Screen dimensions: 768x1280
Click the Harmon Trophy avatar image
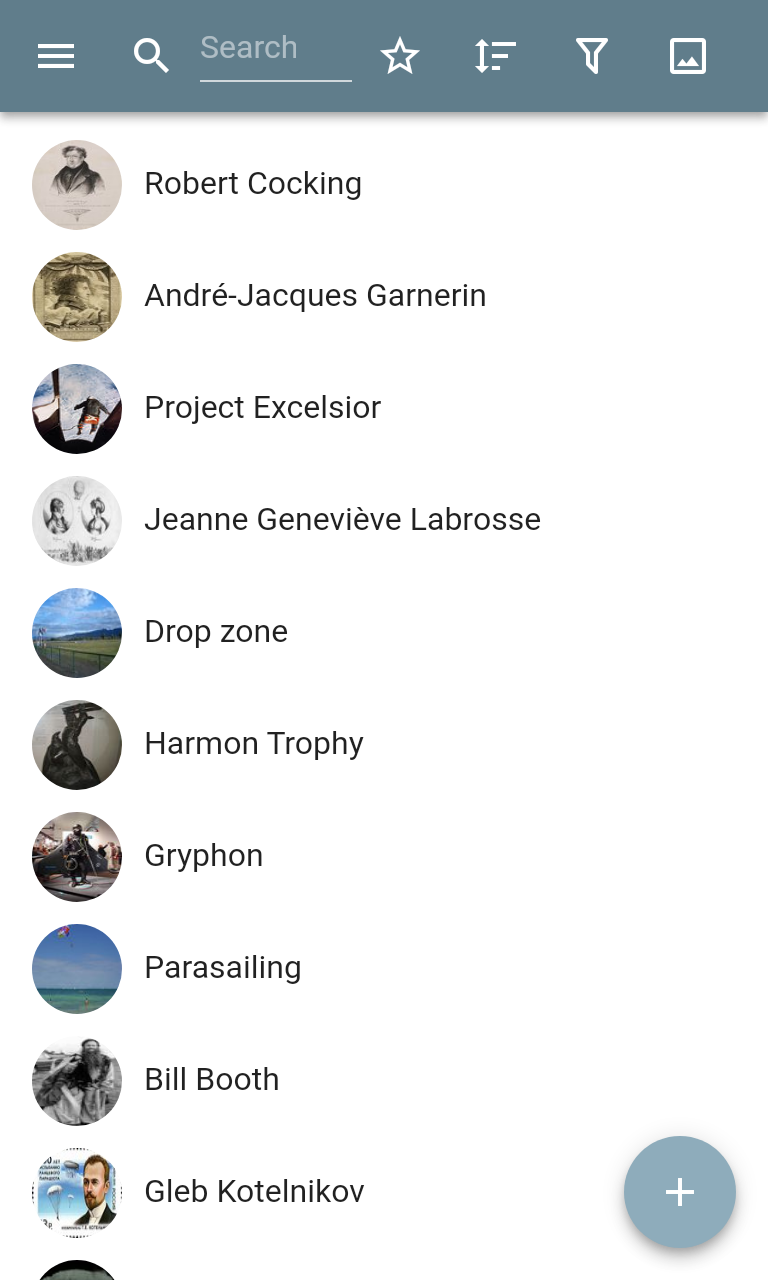point(77,744)
